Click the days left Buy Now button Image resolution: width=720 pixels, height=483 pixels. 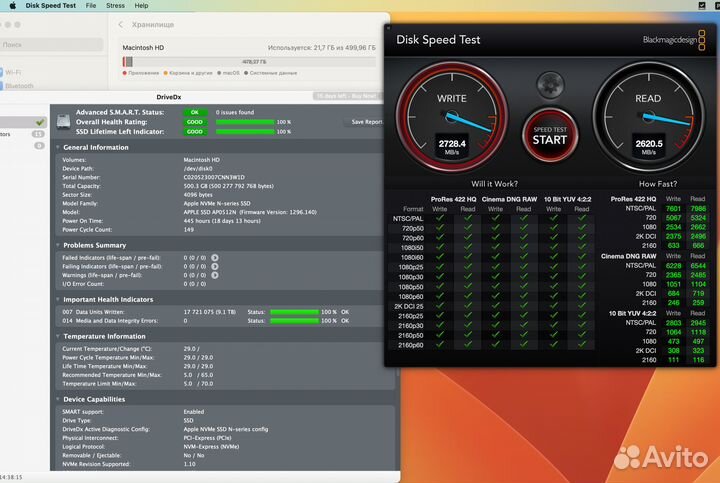pyautogui.click(x=347, y=96)
